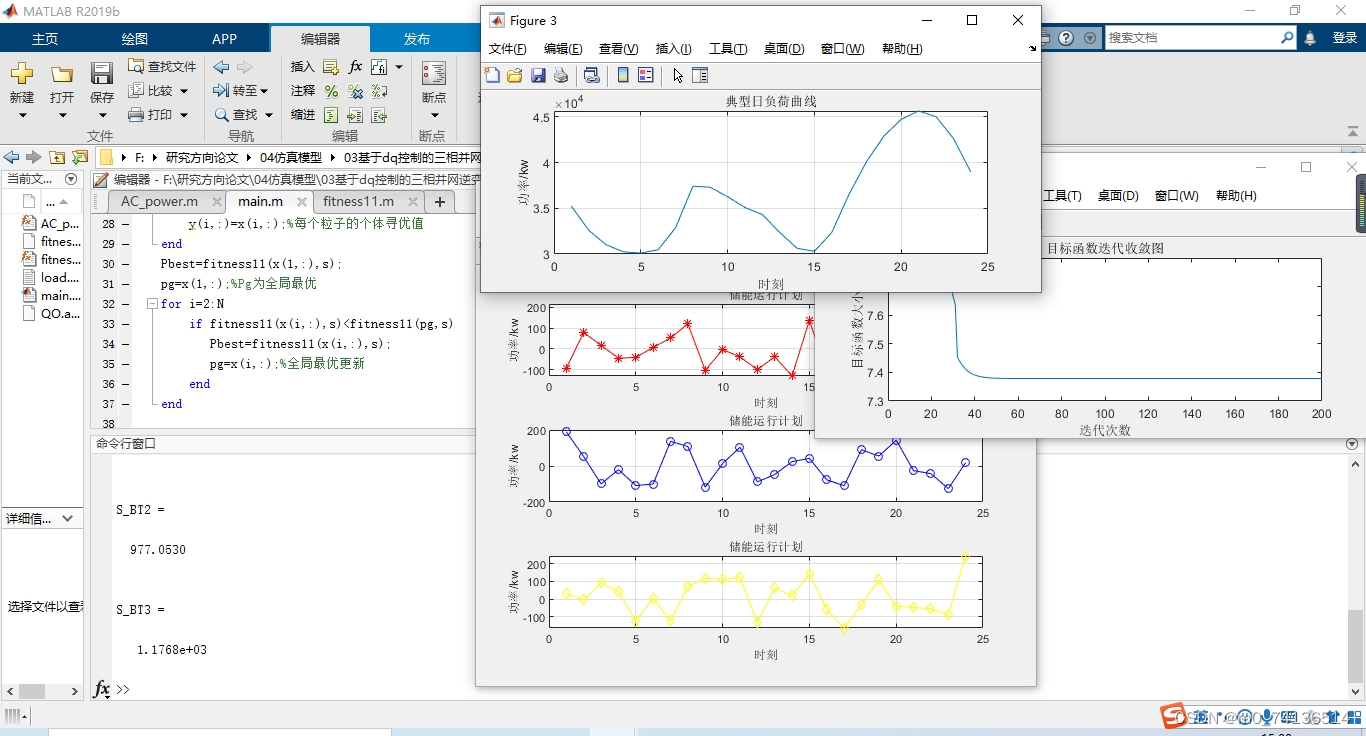The height and width of the screenshot is (736, 1366).
Task: Click the fx insert function icon
Action: [x=355, y=67]
